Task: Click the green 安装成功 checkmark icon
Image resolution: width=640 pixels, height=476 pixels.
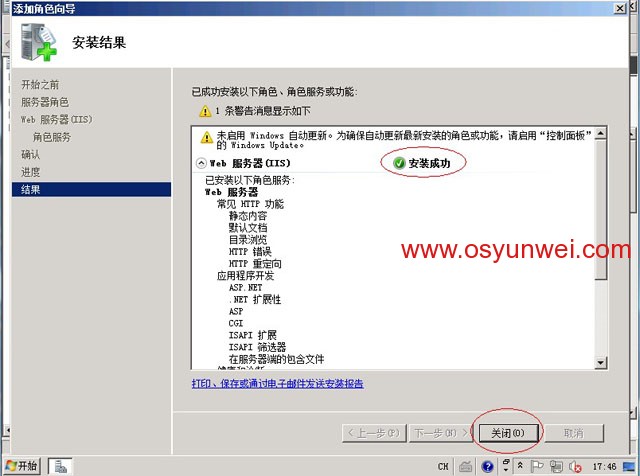Action: pos(399,163)
